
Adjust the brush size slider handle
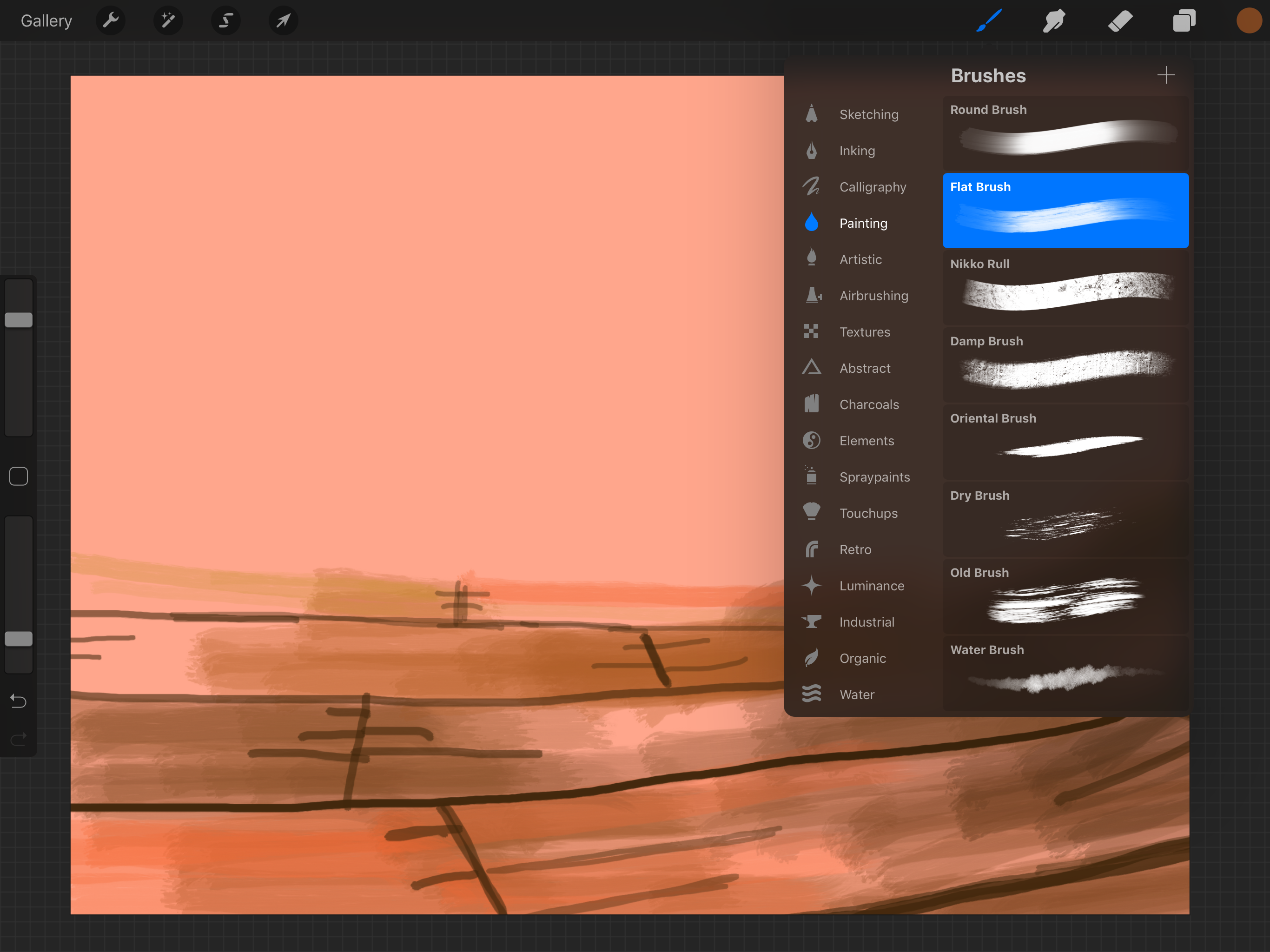point(19,320)
